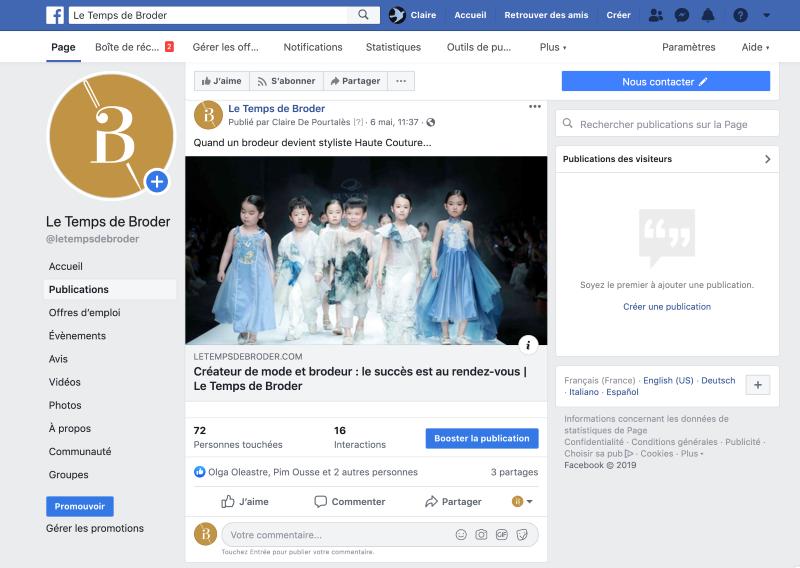The image size is (800, 568).
Task: Open Offres d'emploi in sidebar
Action: click(x=85, y=313)
